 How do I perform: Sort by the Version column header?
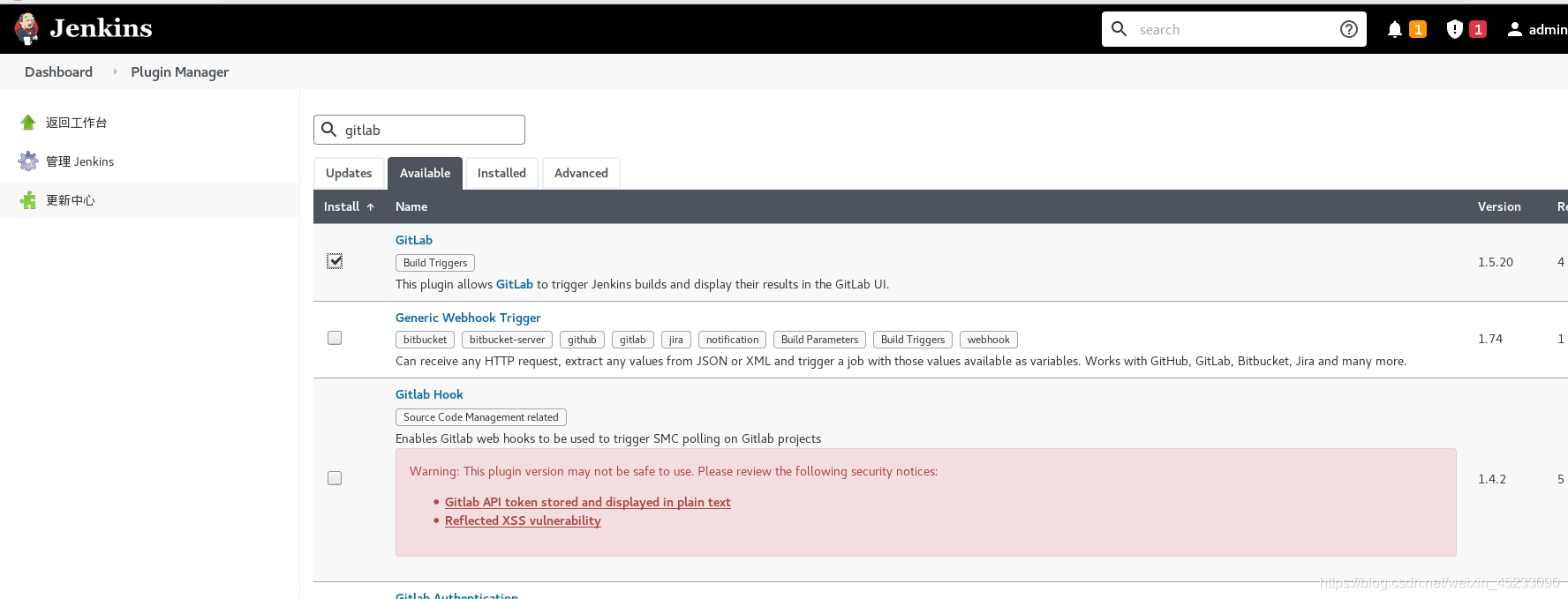pos(1499,206)
